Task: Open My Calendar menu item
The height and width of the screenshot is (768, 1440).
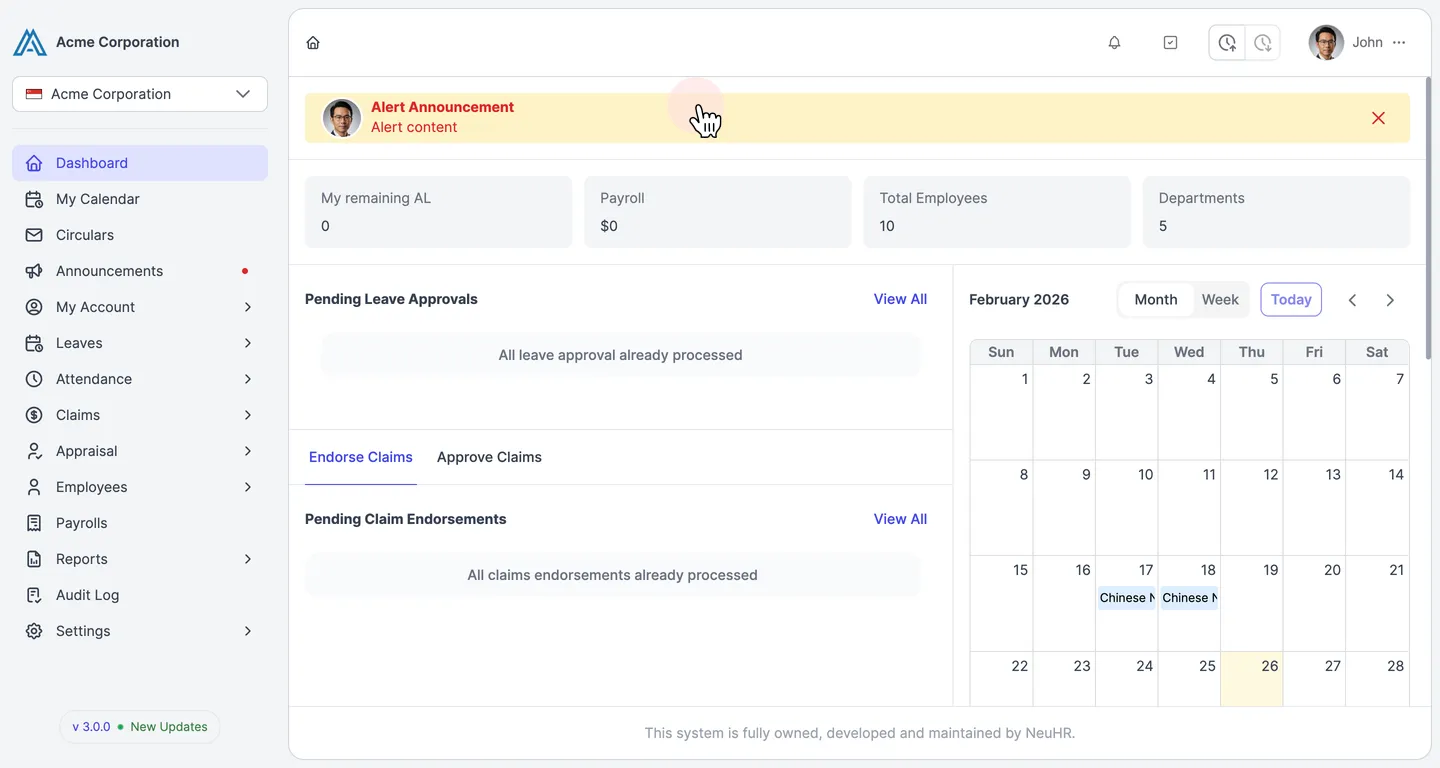Action: click(140, 199)
